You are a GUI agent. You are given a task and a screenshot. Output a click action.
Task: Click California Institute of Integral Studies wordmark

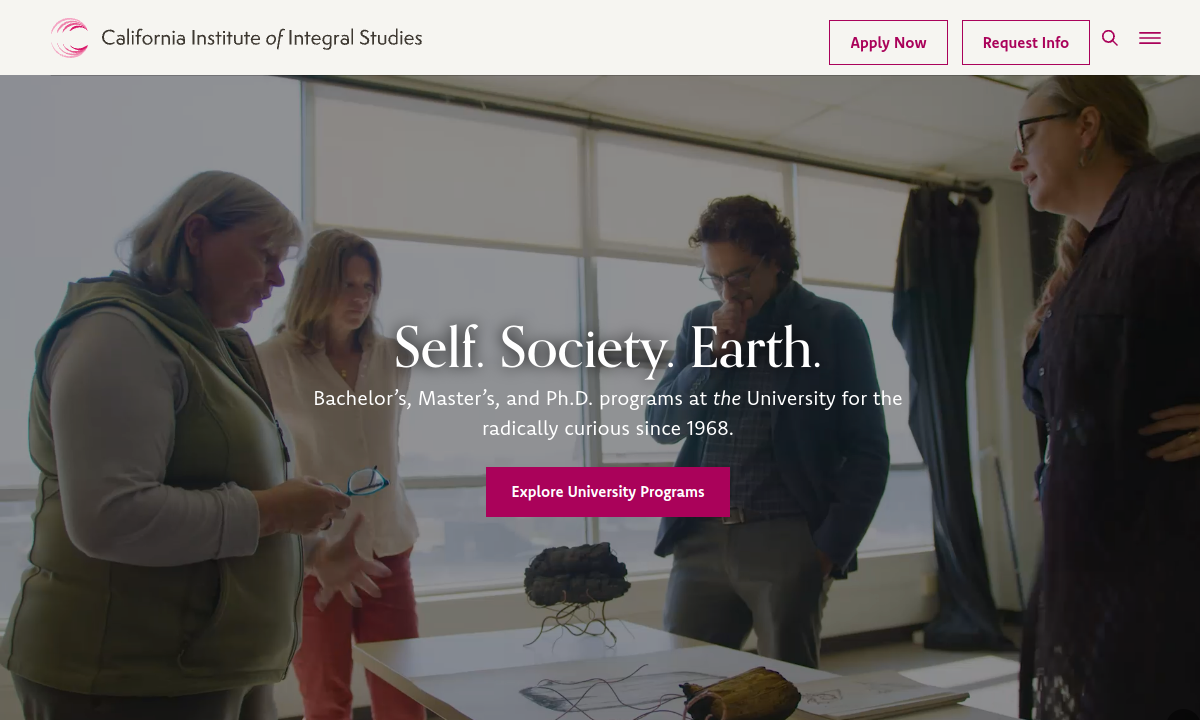[262, 38]
